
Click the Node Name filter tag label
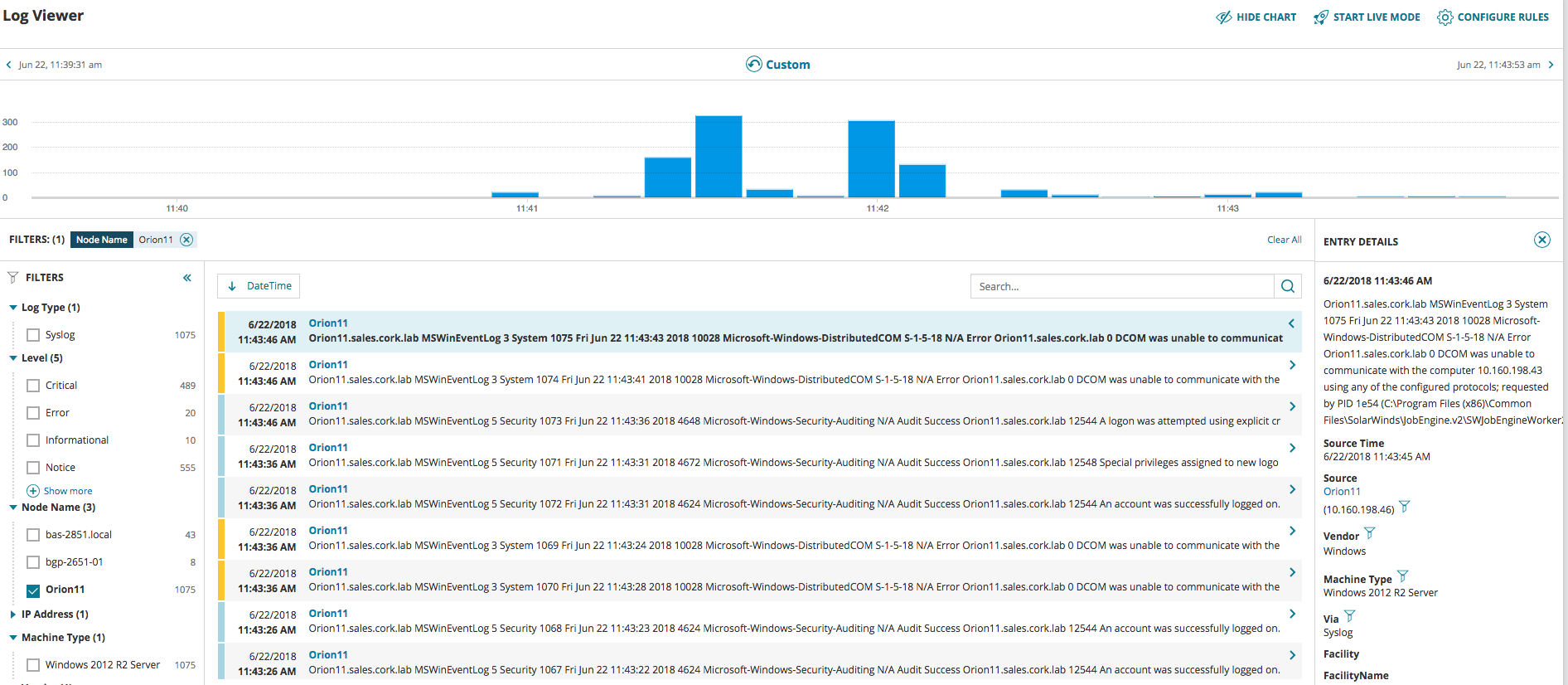102,240
